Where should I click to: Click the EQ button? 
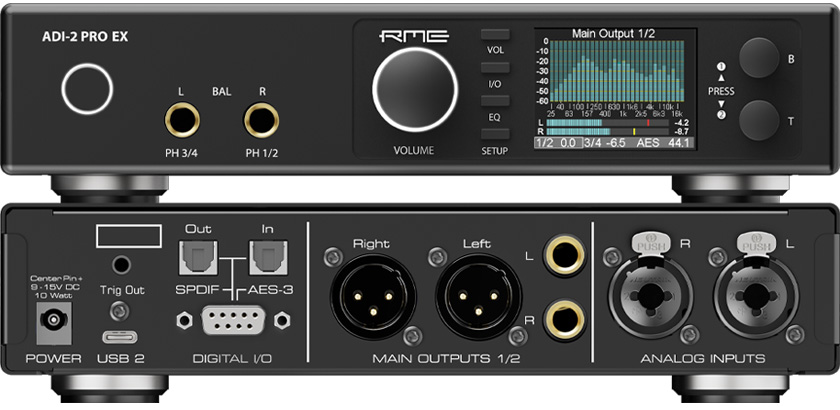(495, 101)
